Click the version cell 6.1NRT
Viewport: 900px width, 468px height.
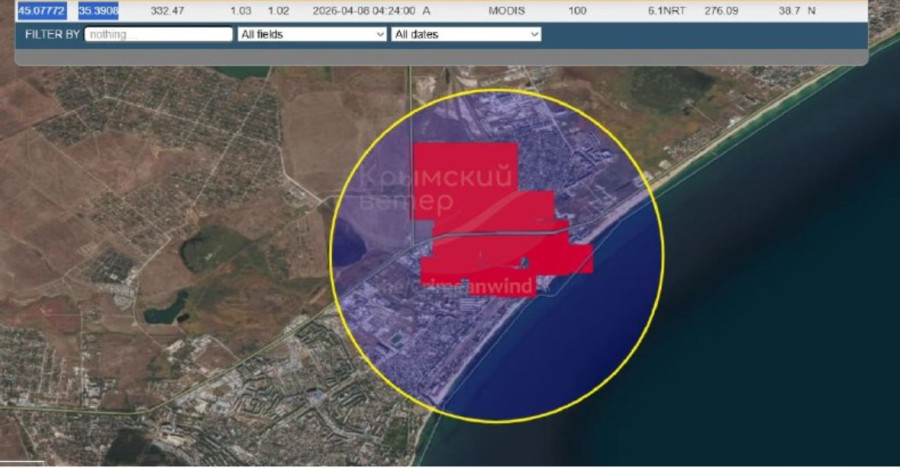665,10
